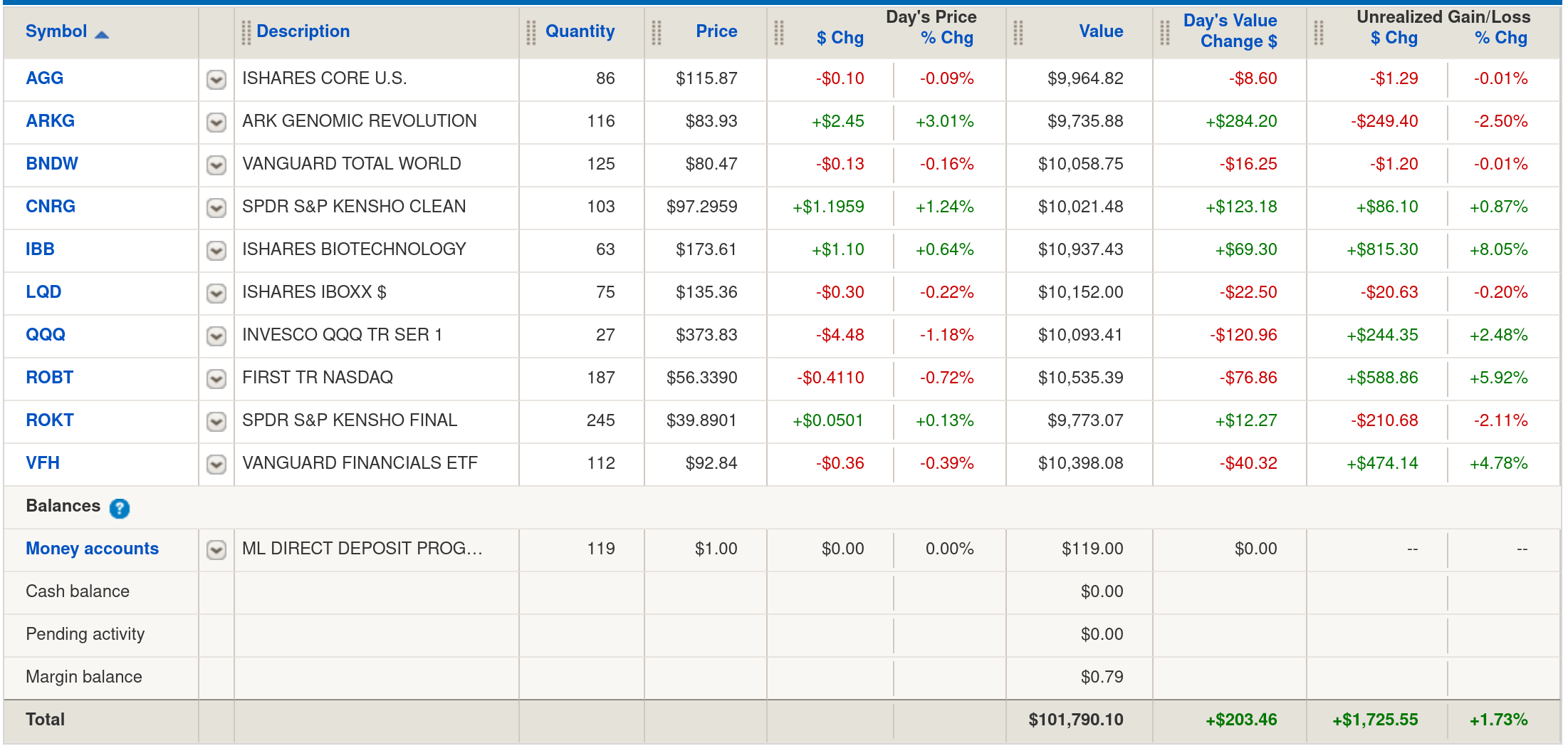Sort by Day's Price % Chg header
Viewport: 1568px width, 751px height.
pos(946,38)
